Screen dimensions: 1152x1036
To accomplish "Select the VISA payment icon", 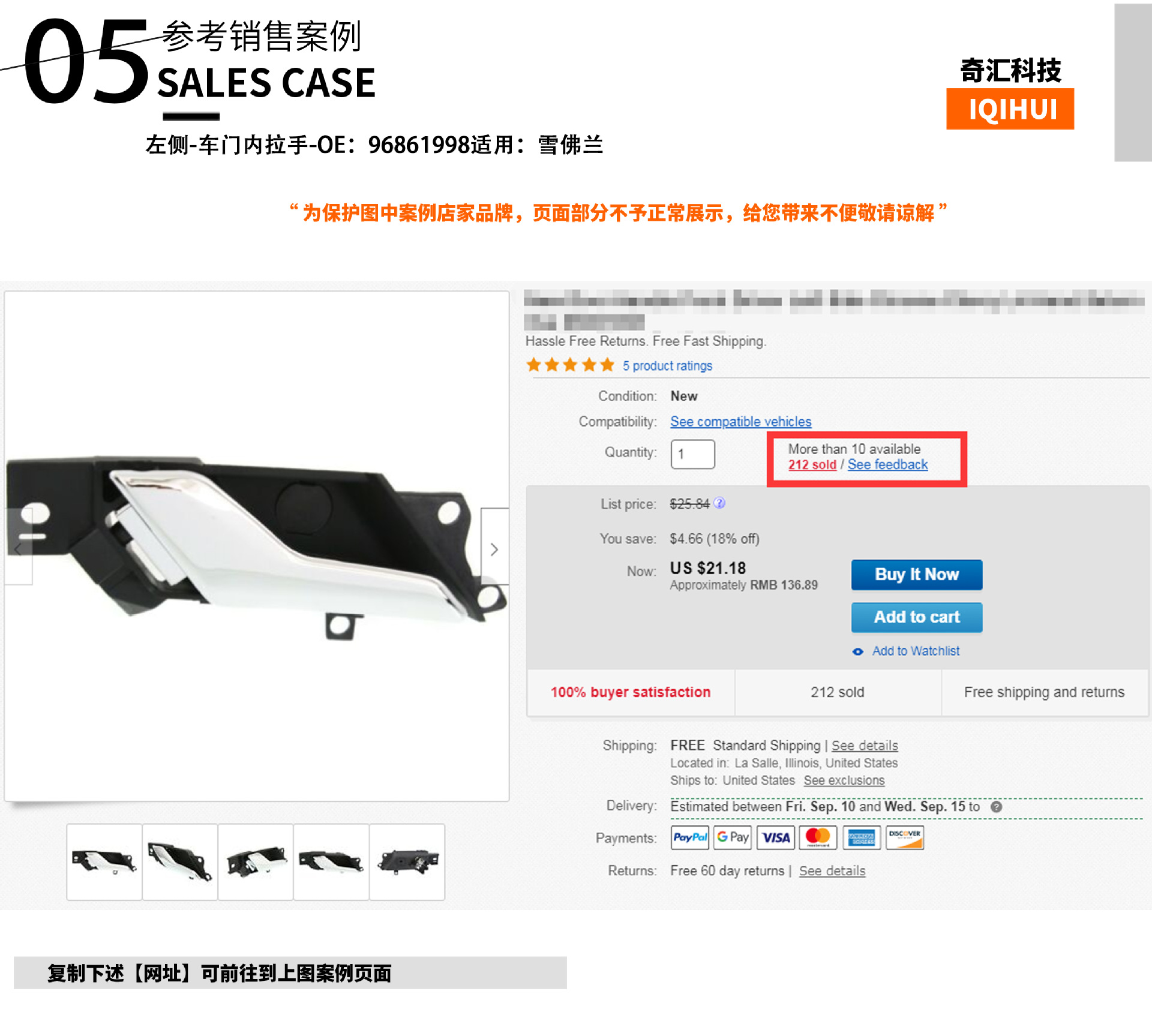I will [x=776, y=837].
